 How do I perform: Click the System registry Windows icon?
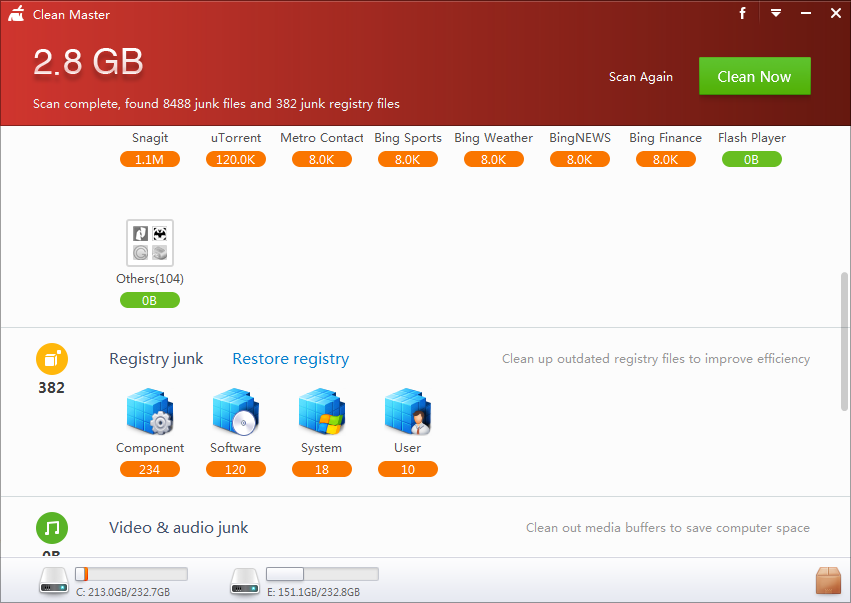coord(322,411)
